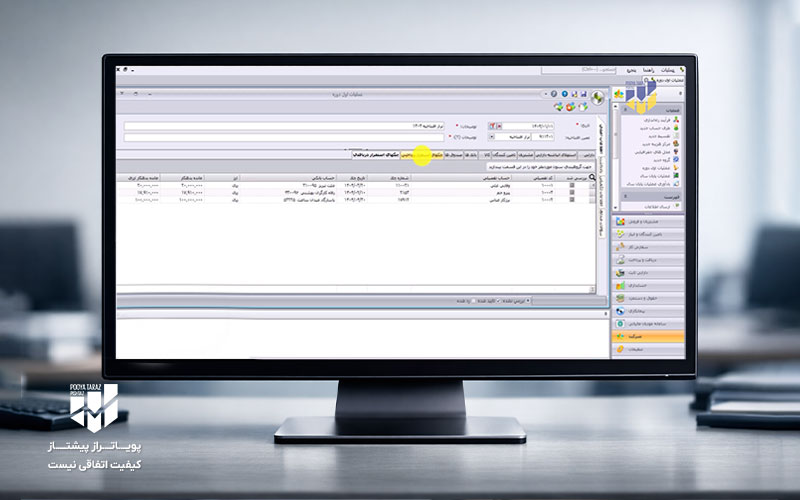Switch to تامین کنندگان tab
Screen dimensions: 800x500
pyautogui.click(x=504, y=154)
